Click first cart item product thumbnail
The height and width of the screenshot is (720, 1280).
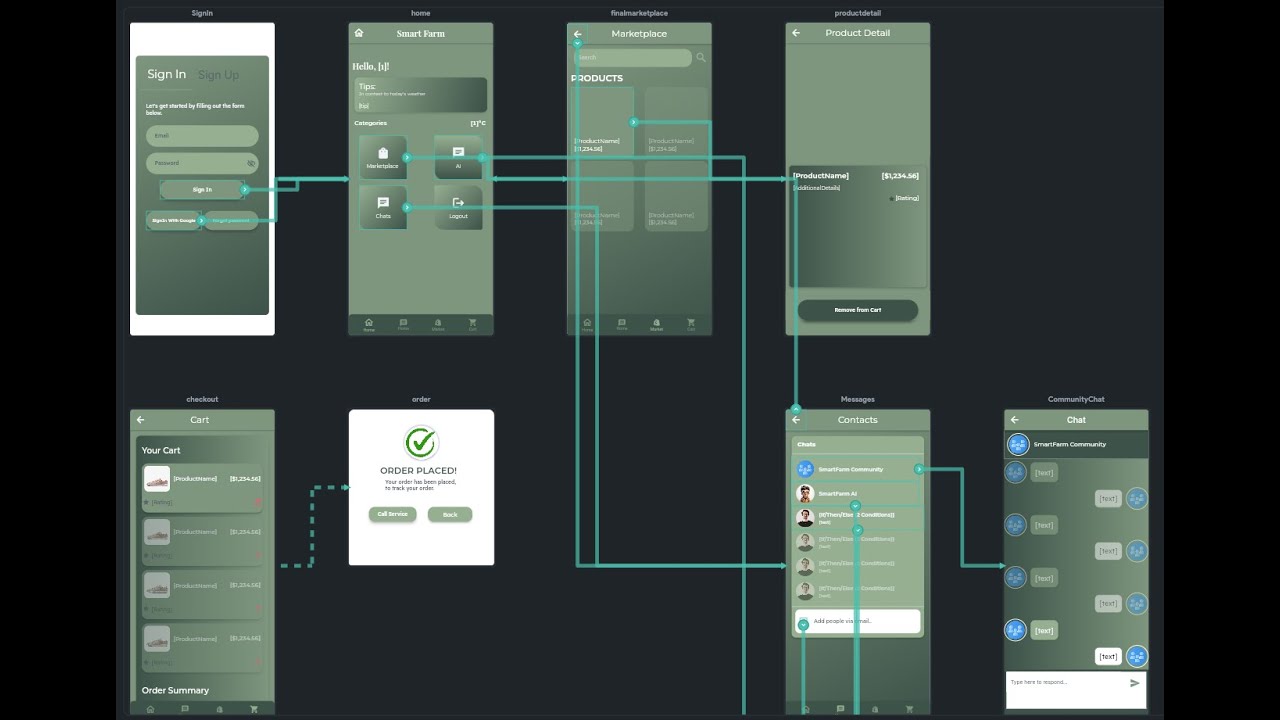[x=157, y=478]
